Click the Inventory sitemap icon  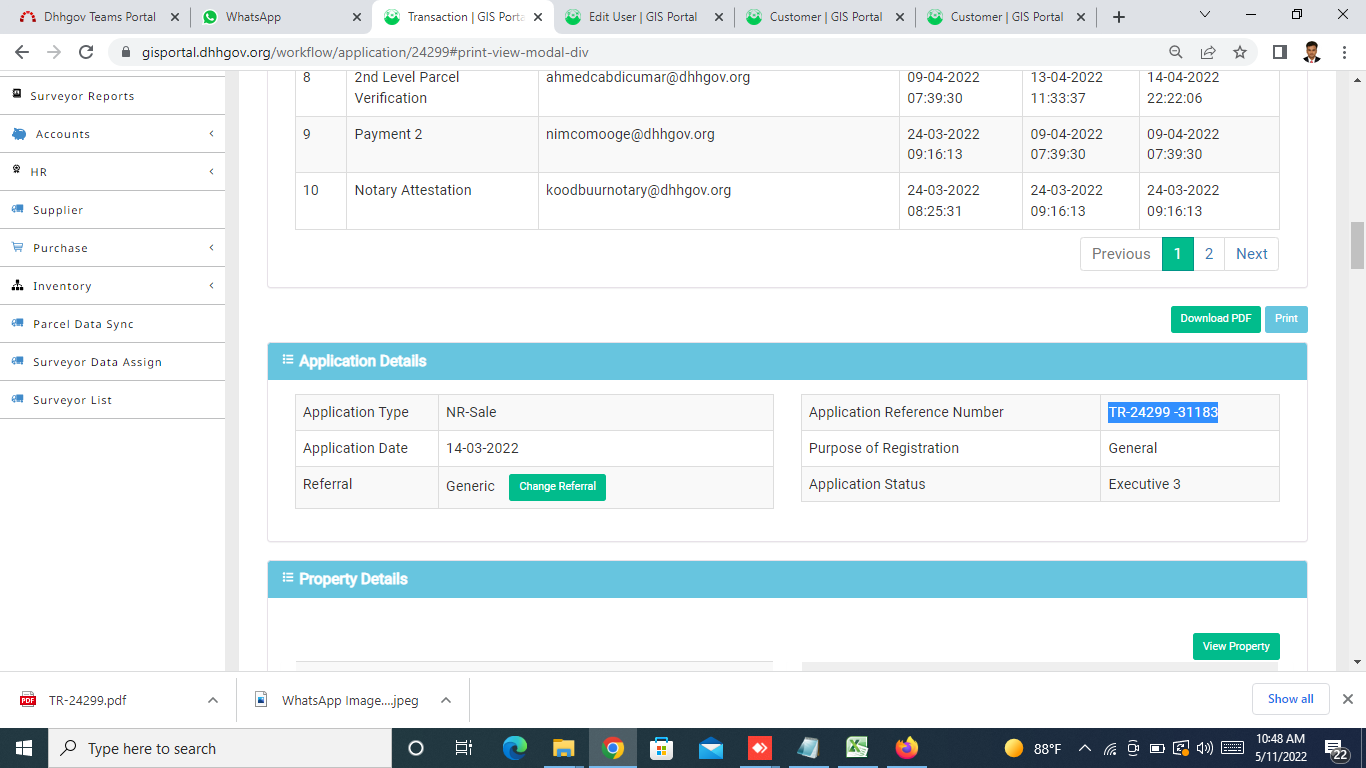18,285
